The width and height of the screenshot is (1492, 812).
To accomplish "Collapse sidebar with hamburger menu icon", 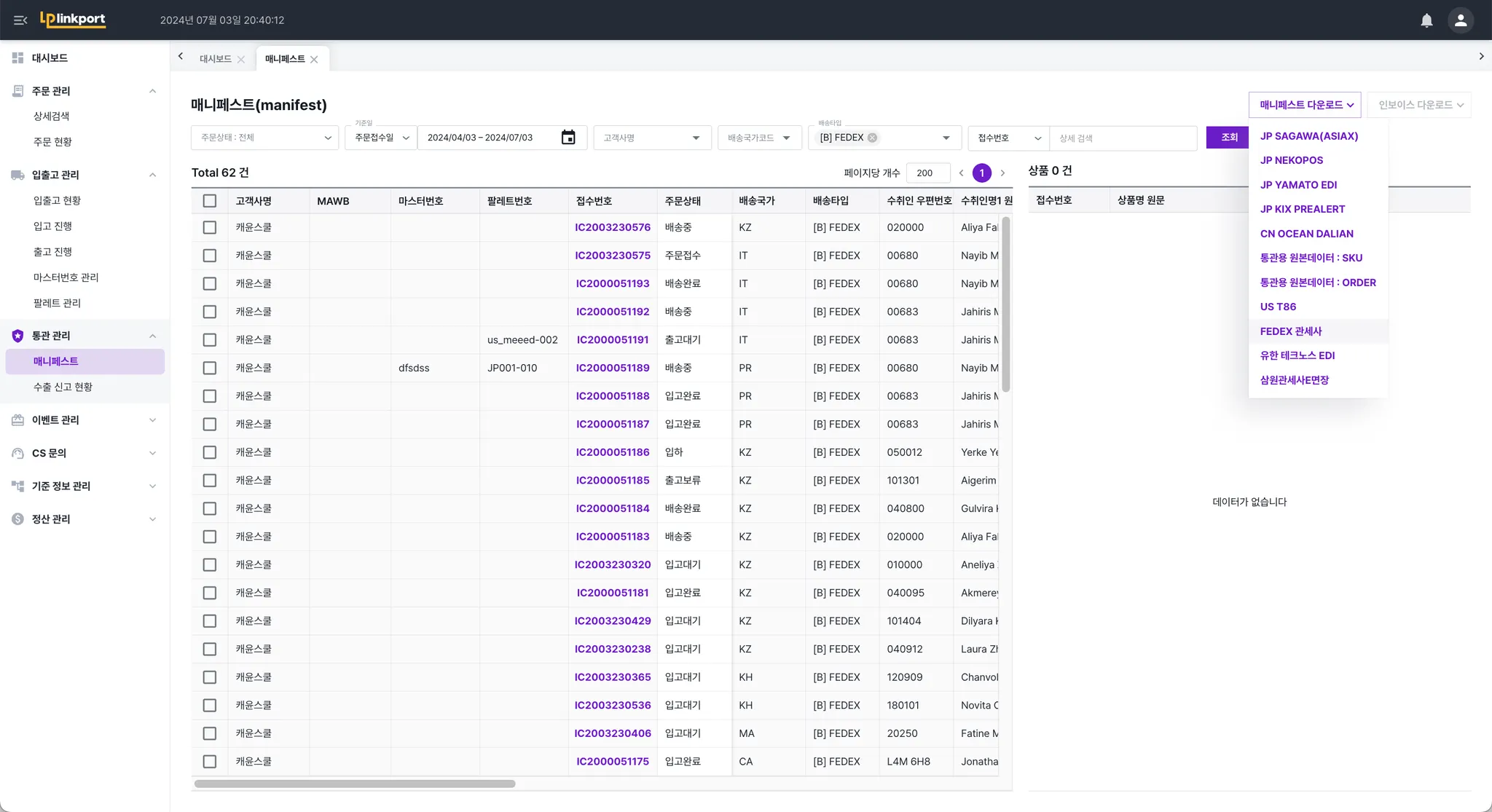I will point(20,20).
